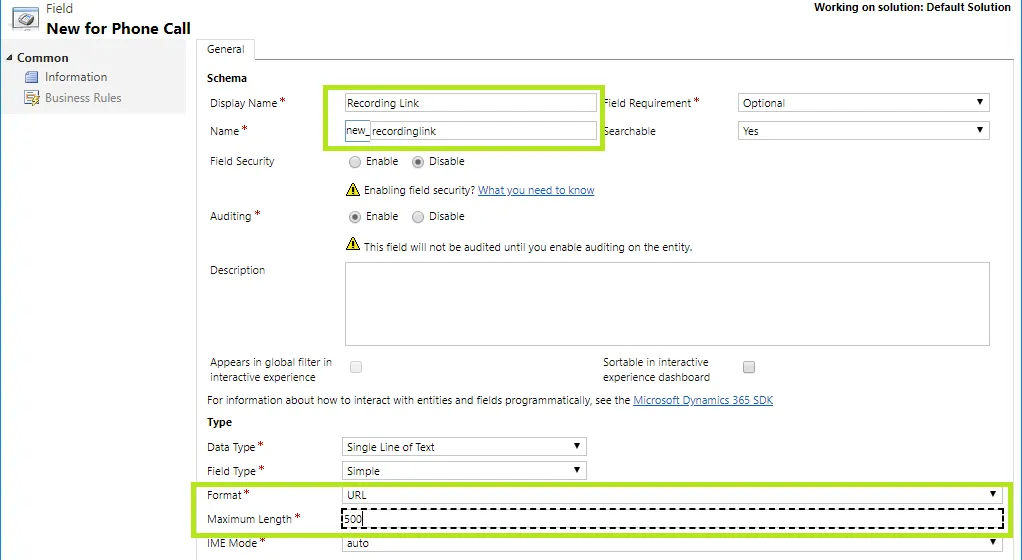The height and width of the screenshot is (560, 1022).
Task: Click the new_ prefix in Name field
Action: pyautogui.click(x=357, y=130)
